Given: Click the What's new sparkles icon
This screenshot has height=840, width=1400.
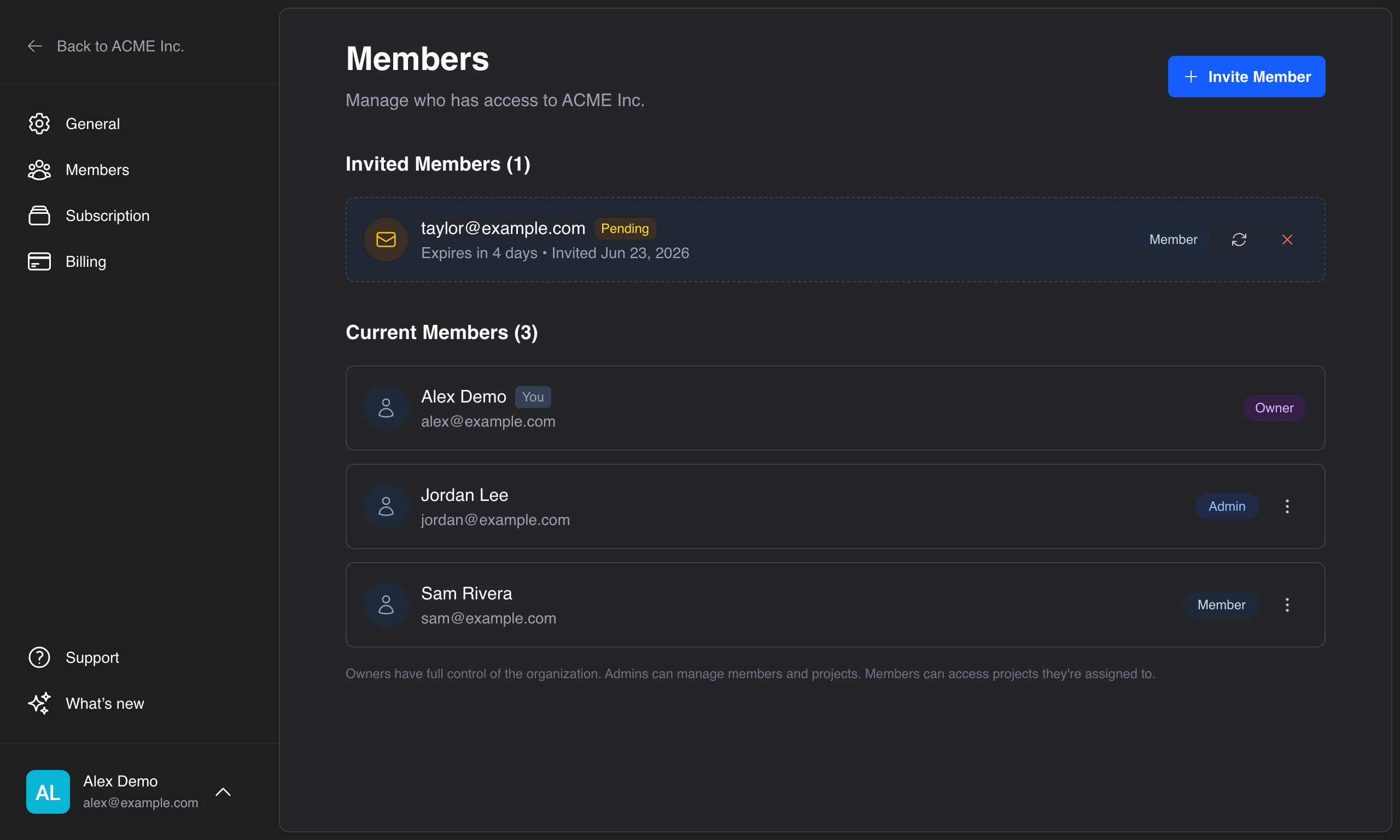Looking at the screenshot, I should tap(39, 703).
